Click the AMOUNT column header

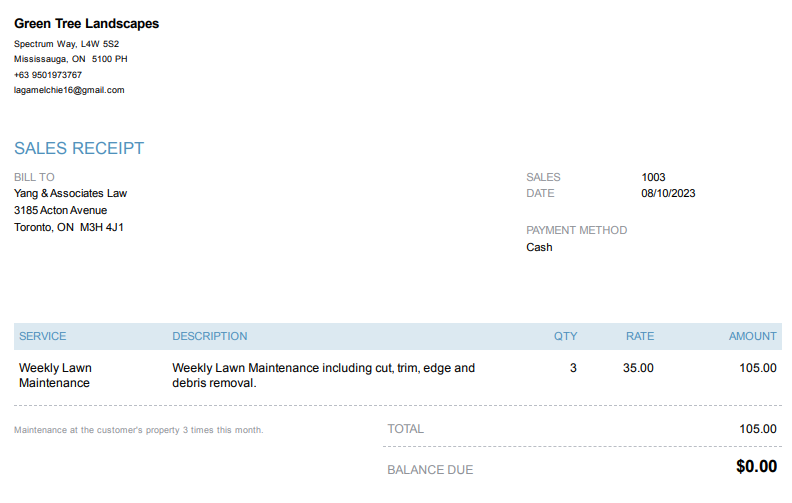coord(752,336)
